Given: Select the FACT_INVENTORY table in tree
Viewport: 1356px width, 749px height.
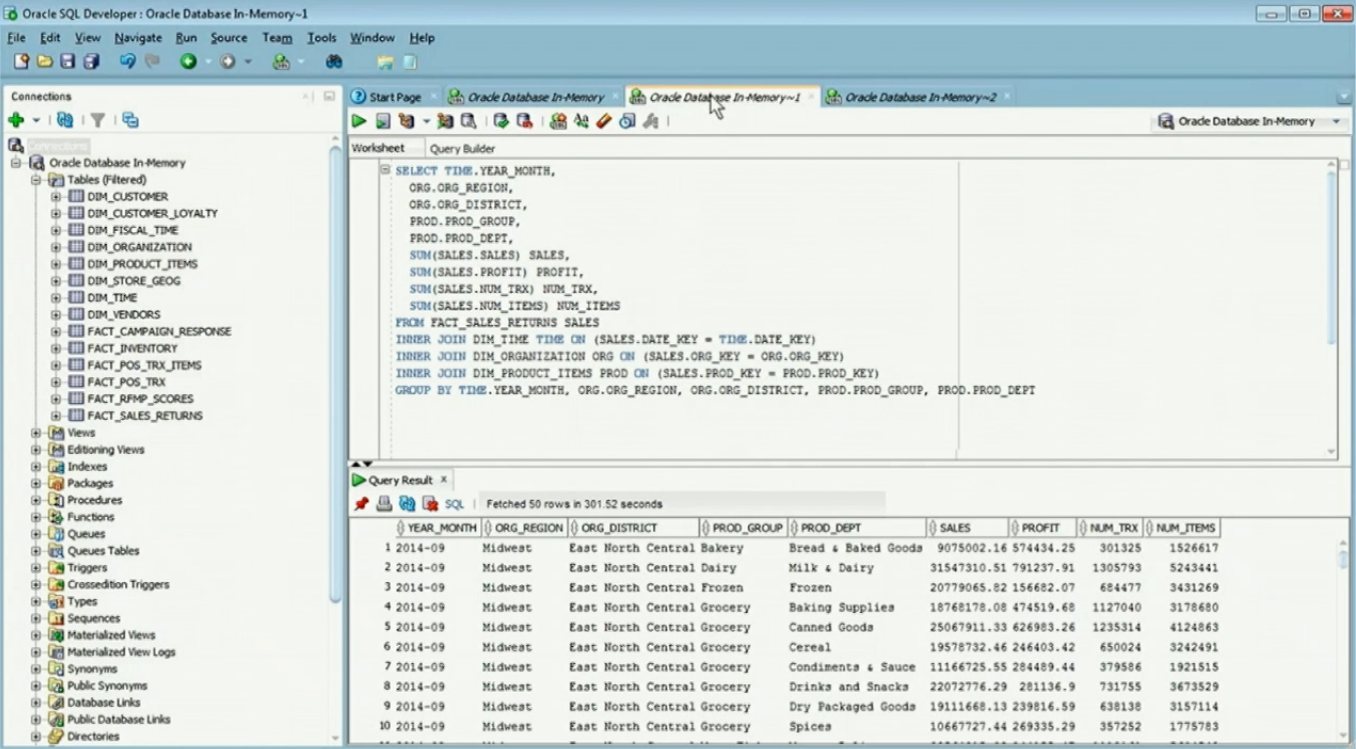Looking at the screenshot, I should click(x=132, y=349).
